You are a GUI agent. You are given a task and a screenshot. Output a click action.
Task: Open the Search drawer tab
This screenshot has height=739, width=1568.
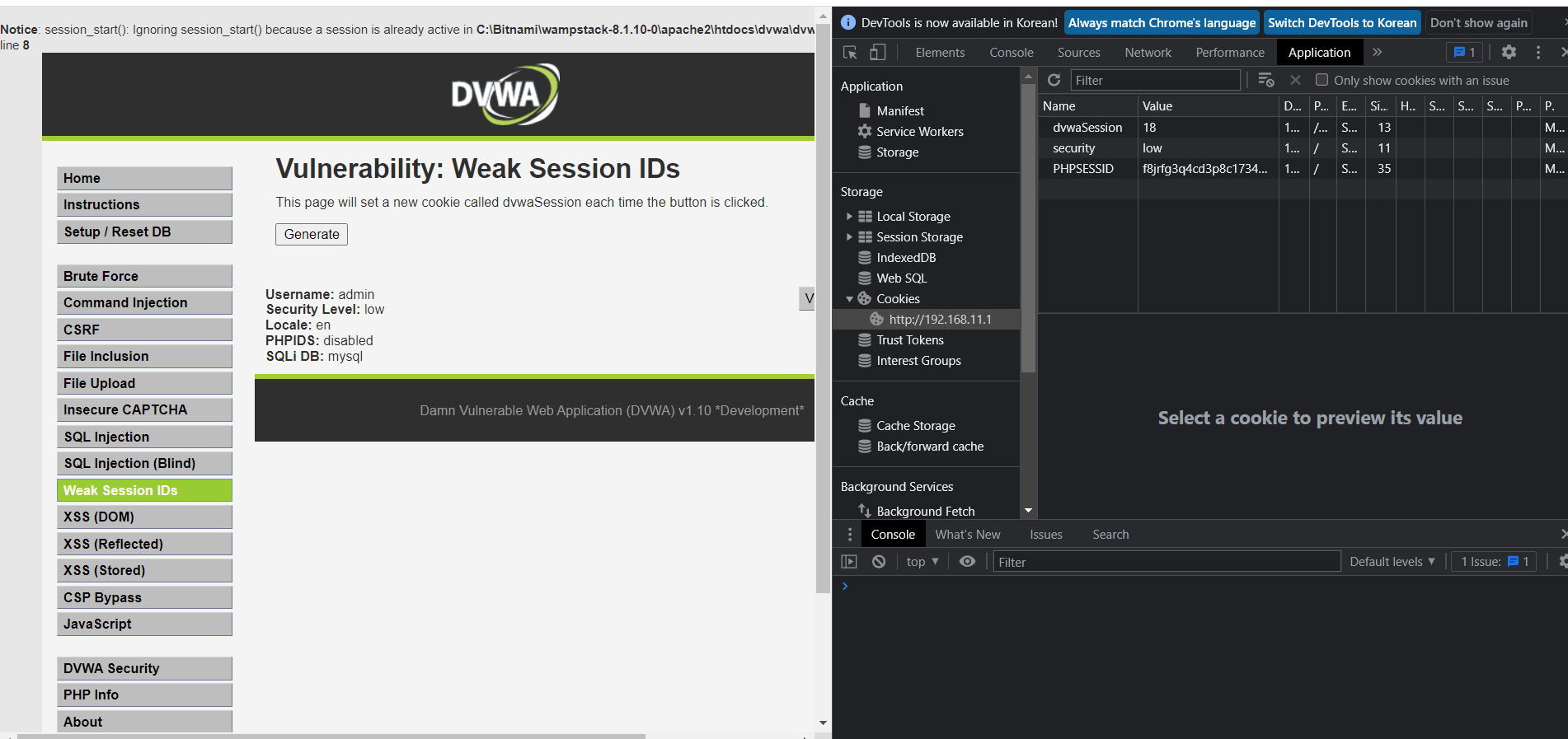tap(1110, 534)
